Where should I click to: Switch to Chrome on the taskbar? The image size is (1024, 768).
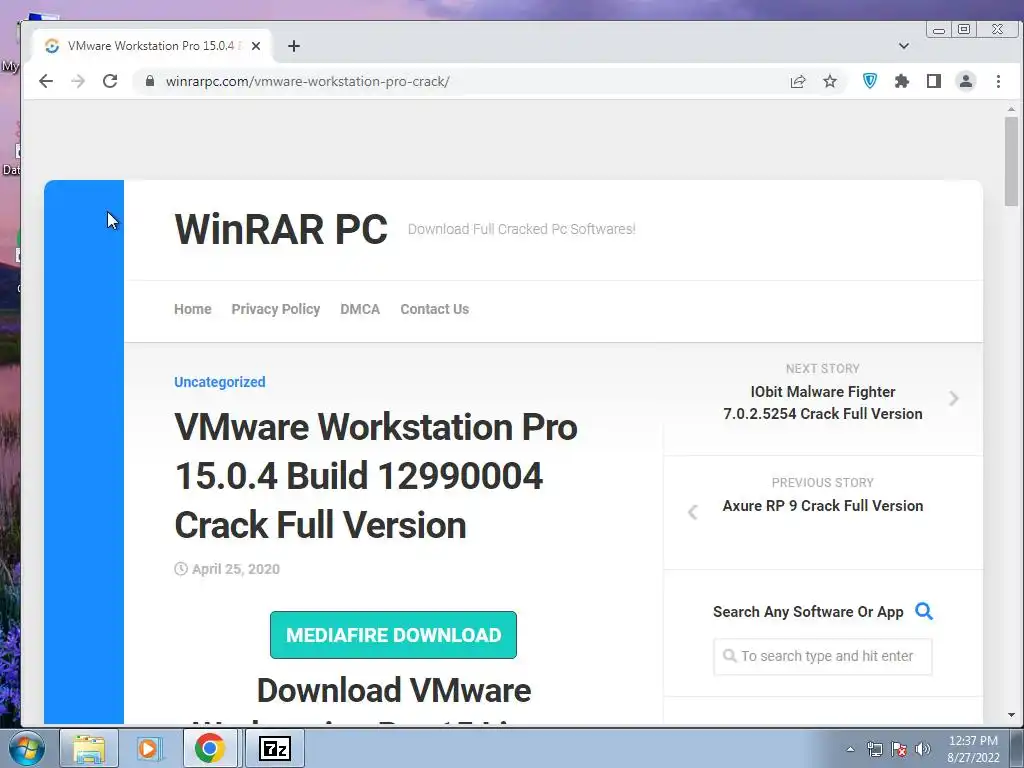tap(210, 748)
